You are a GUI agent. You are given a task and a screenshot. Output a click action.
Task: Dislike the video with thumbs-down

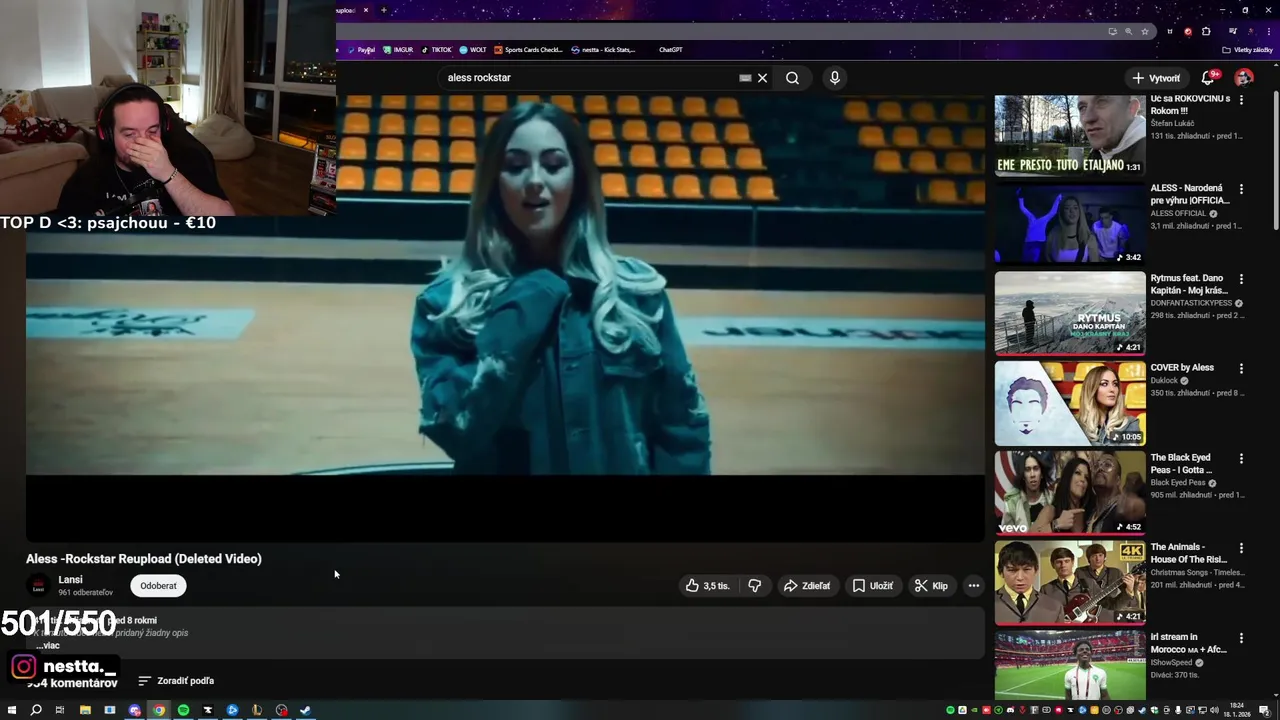tap(755, 586)
